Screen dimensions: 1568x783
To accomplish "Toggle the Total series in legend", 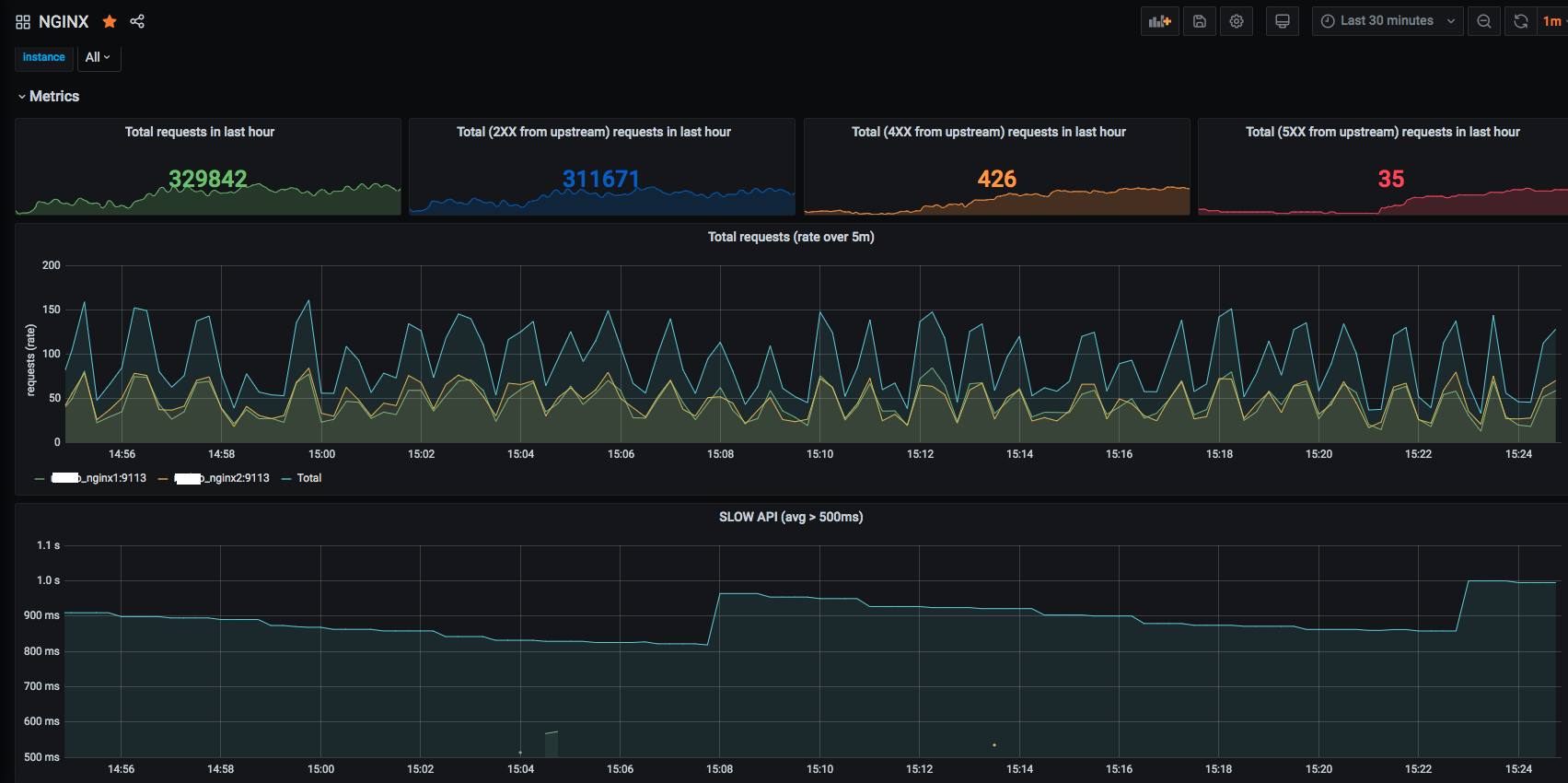I will pyautogui.click(x=309, y=478).
